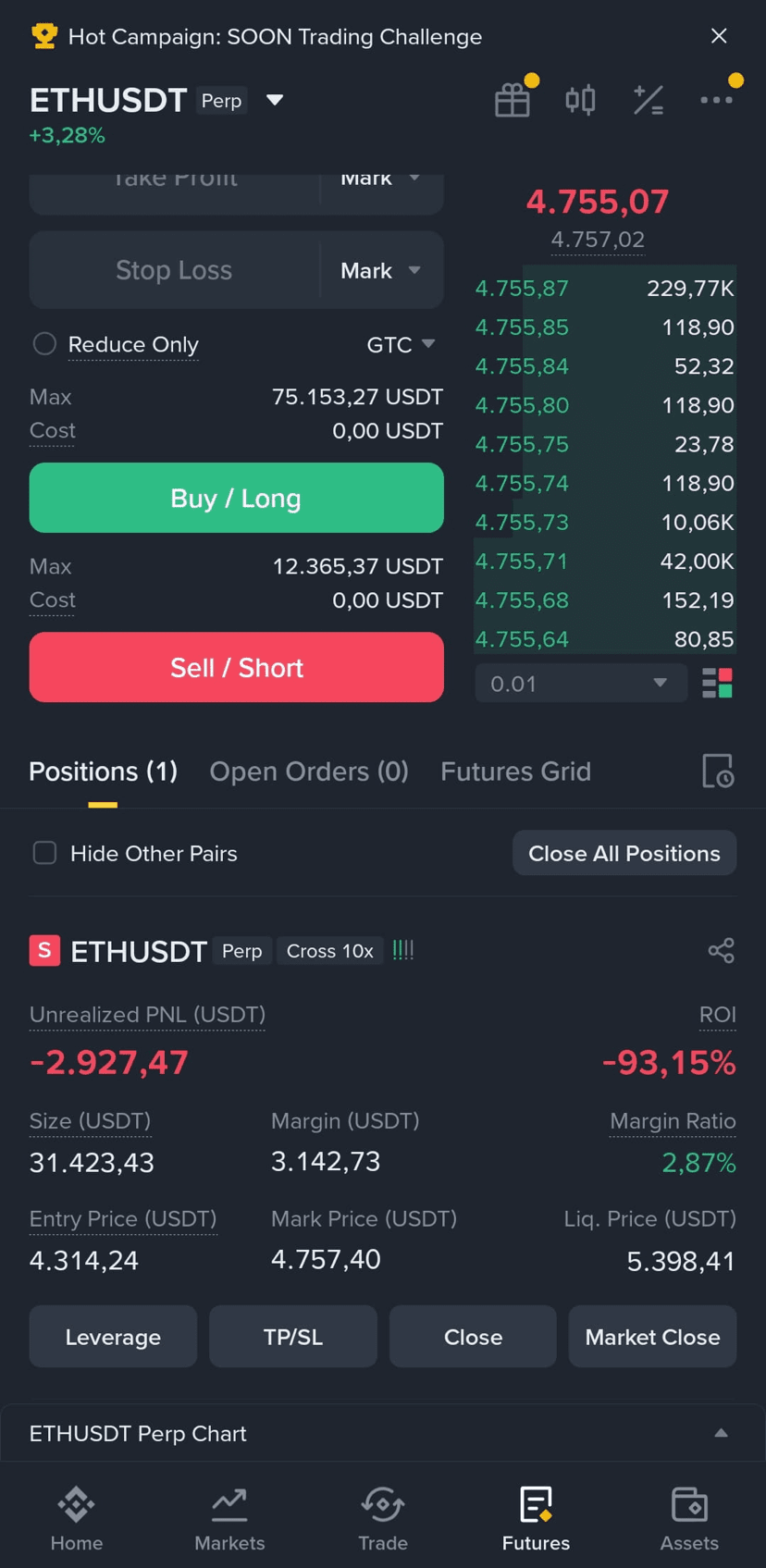The height and width of the screenshot is (1568, 766).
Task: Open the plus/minus calculator icon
Action: point(648,100)
